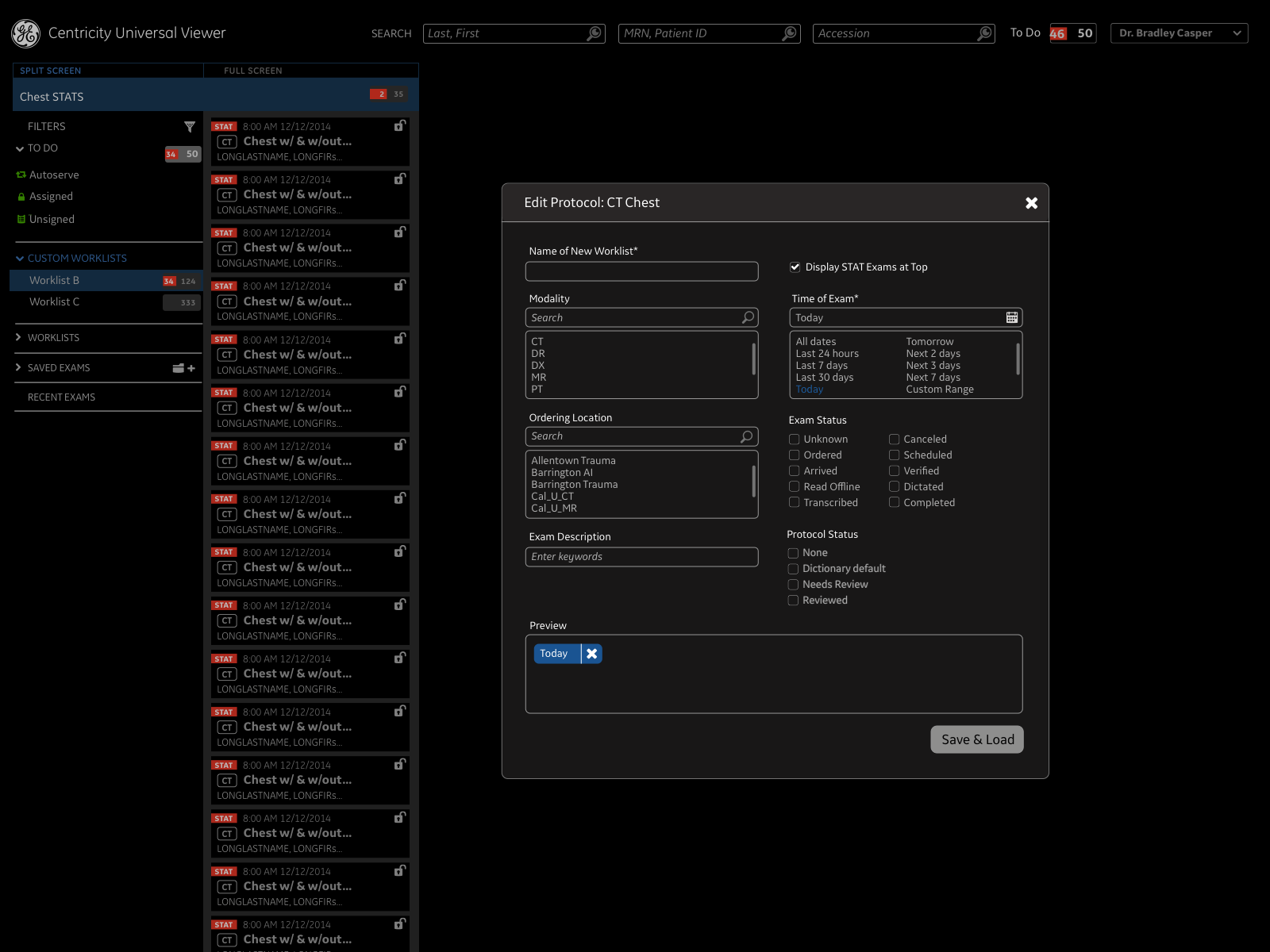This screenshot has width=1270, height=952.
Task: Choose Tomorrow time option
Action: (929, 342)
